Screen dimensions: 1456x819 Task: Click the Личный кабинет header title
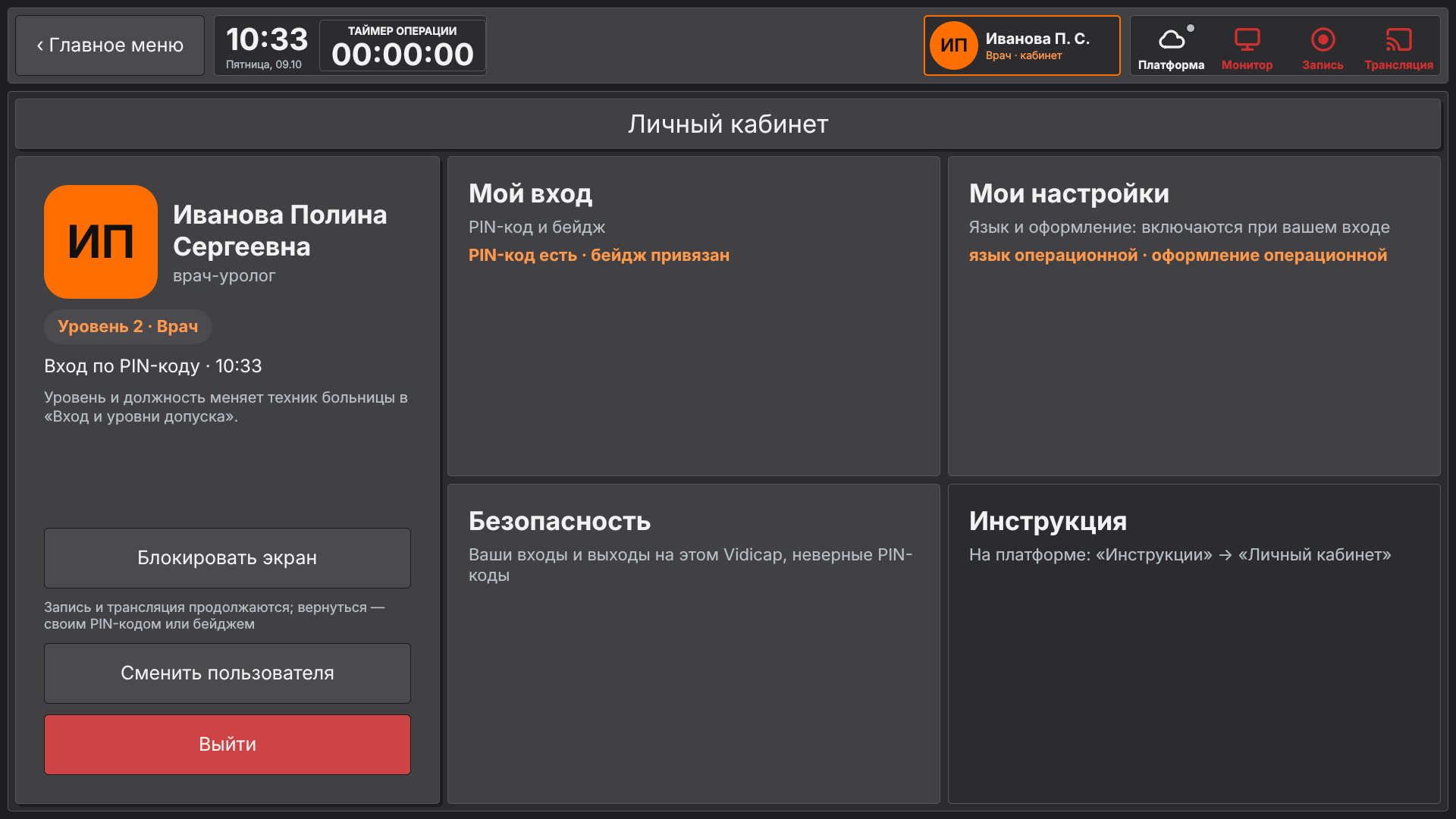(728, 124)
